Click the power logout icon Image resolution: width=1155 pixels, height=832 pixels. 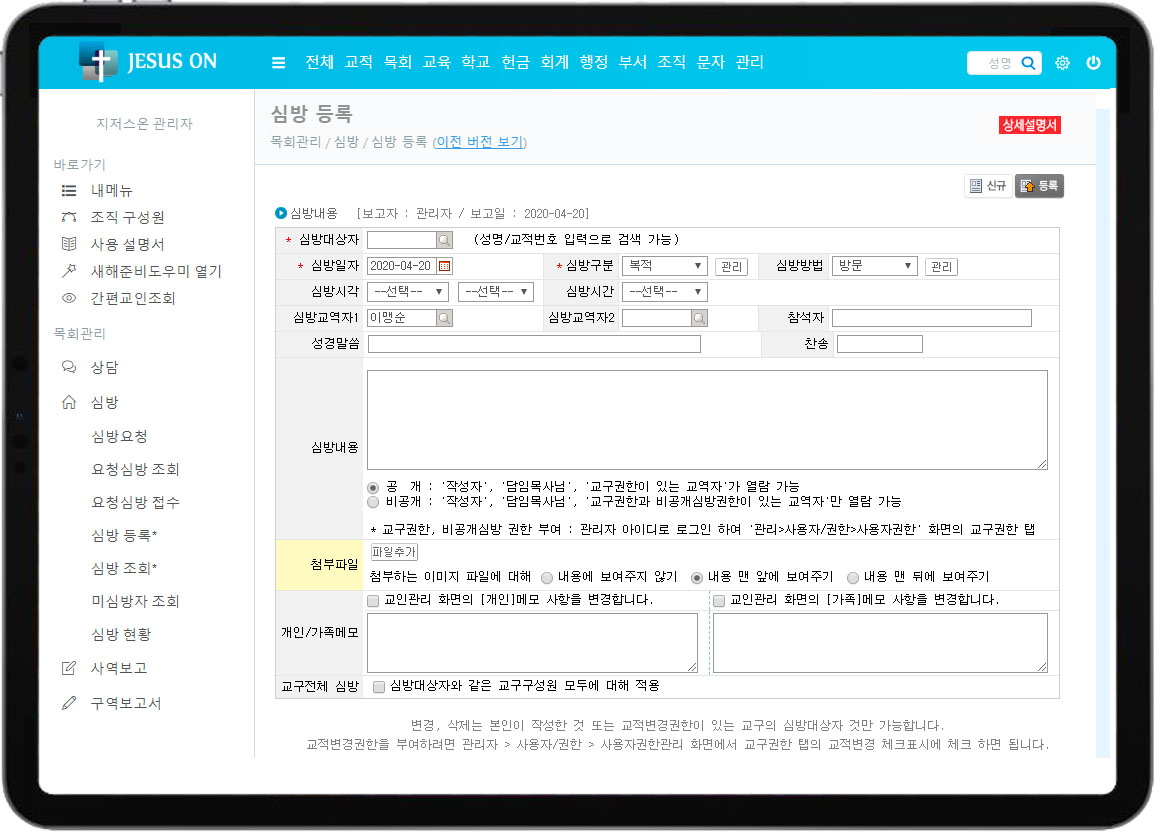pos(1093,63)
